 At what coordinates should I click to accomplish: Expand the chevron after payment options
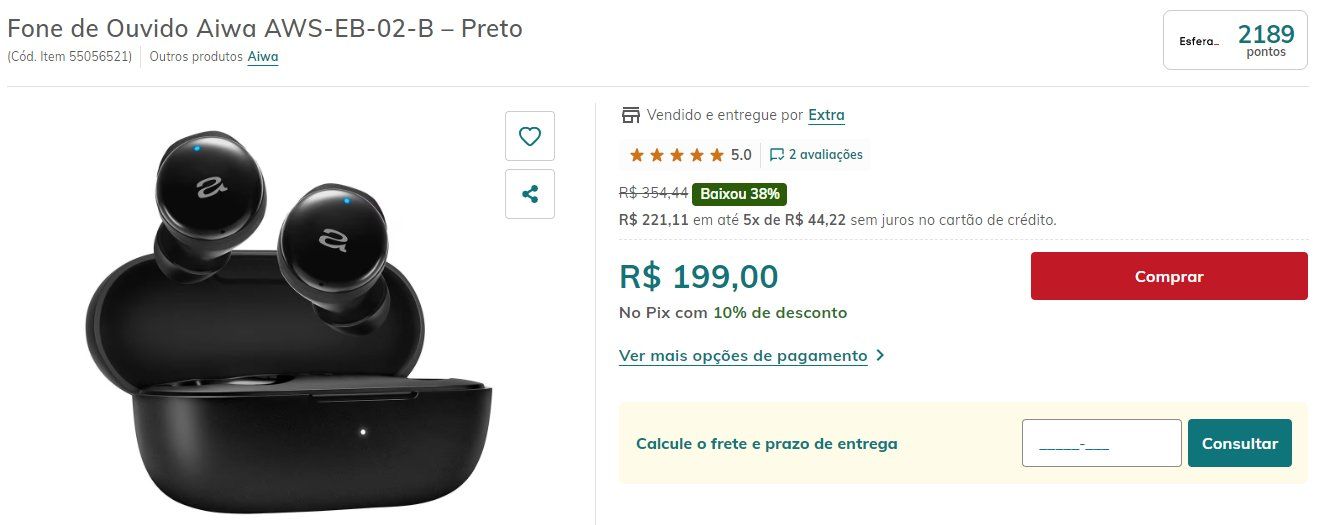coord(880,355)
